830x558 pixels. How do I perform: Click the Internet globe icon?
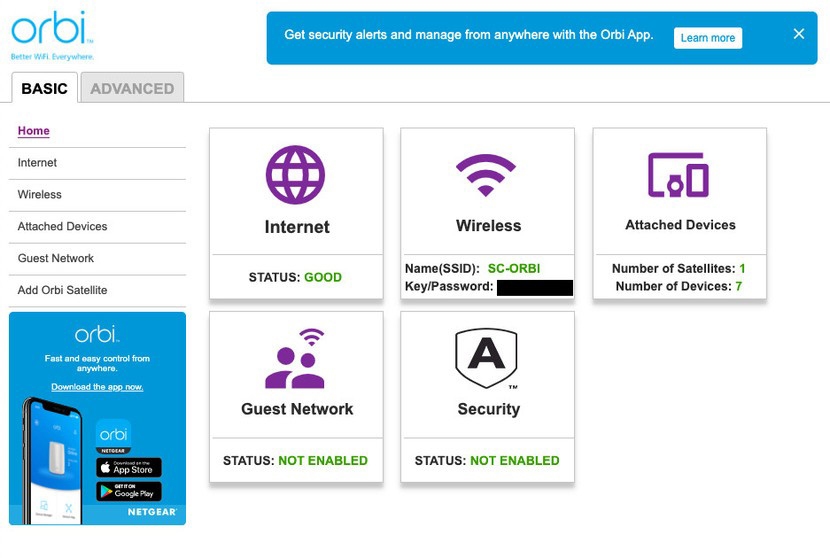coord(296,175)
